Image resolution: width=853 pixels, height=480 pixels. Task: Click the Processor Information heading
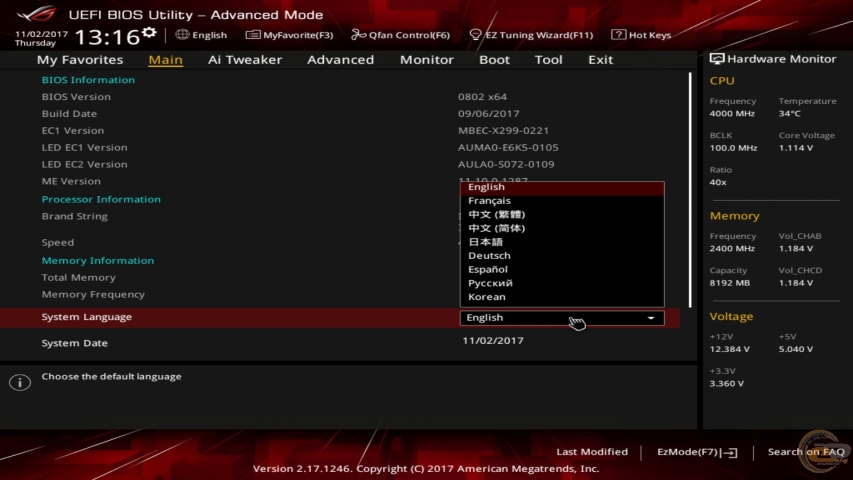pos(101,199)
